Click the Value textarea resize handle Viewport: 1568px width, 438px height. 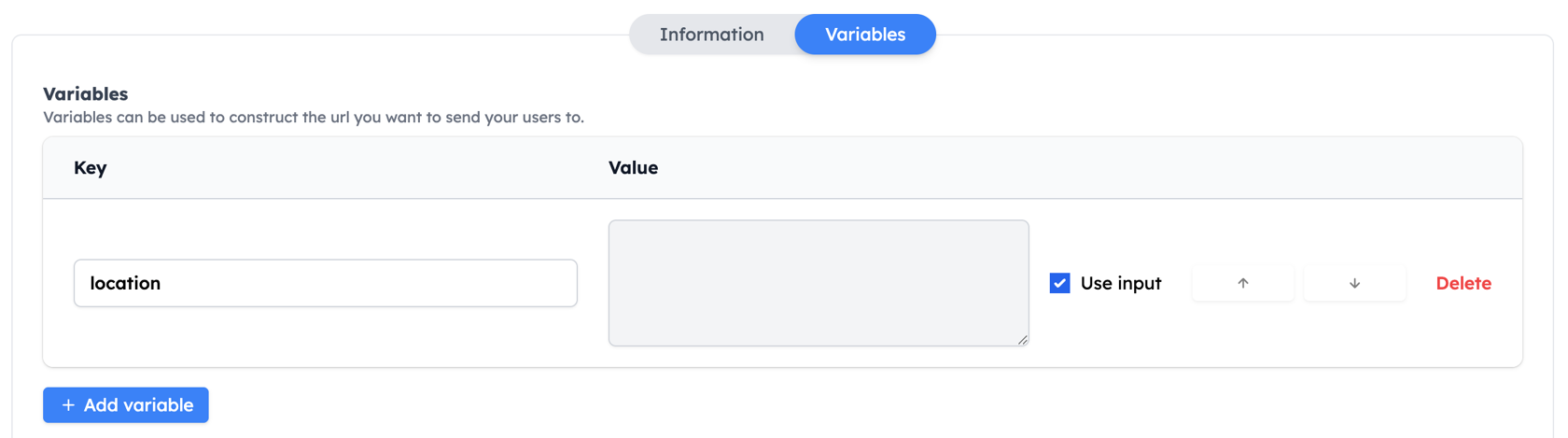pyautogui.click(x=1023, y=340)
